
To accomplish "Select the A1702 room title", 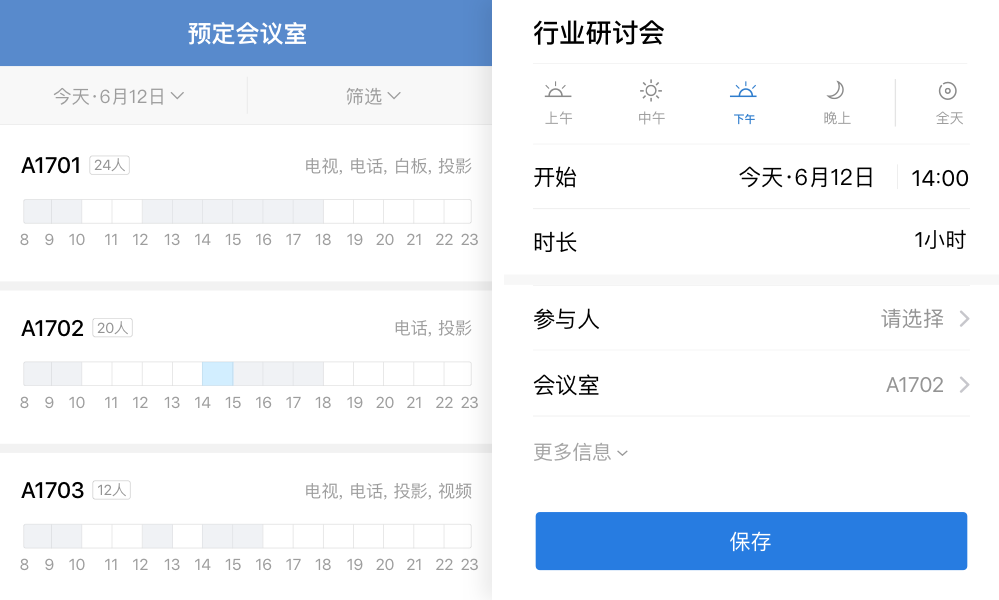I will click(52, 329).
